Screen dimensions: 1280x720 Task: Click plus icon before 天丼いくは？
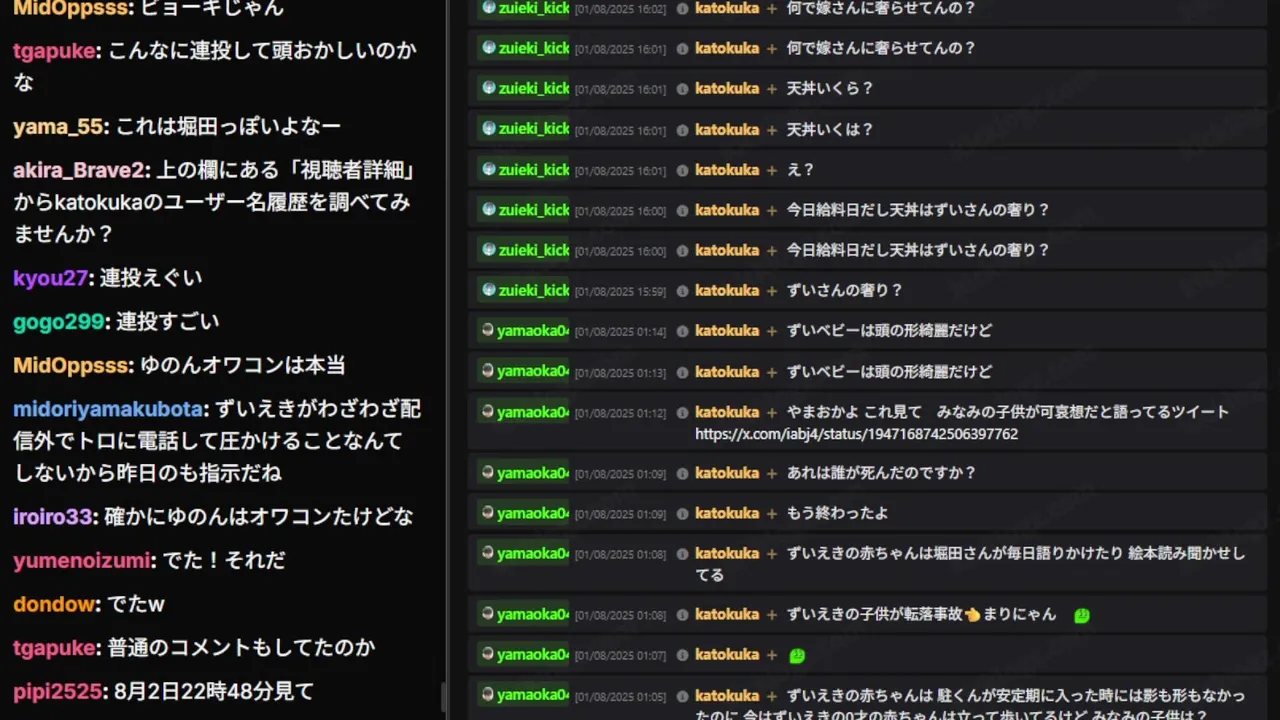[x=771, y=130]
